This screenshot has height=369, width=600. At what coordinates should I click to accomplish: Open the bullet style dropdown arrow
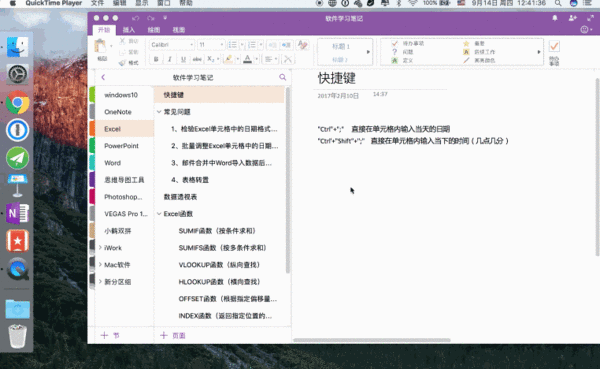click(242, 45)
